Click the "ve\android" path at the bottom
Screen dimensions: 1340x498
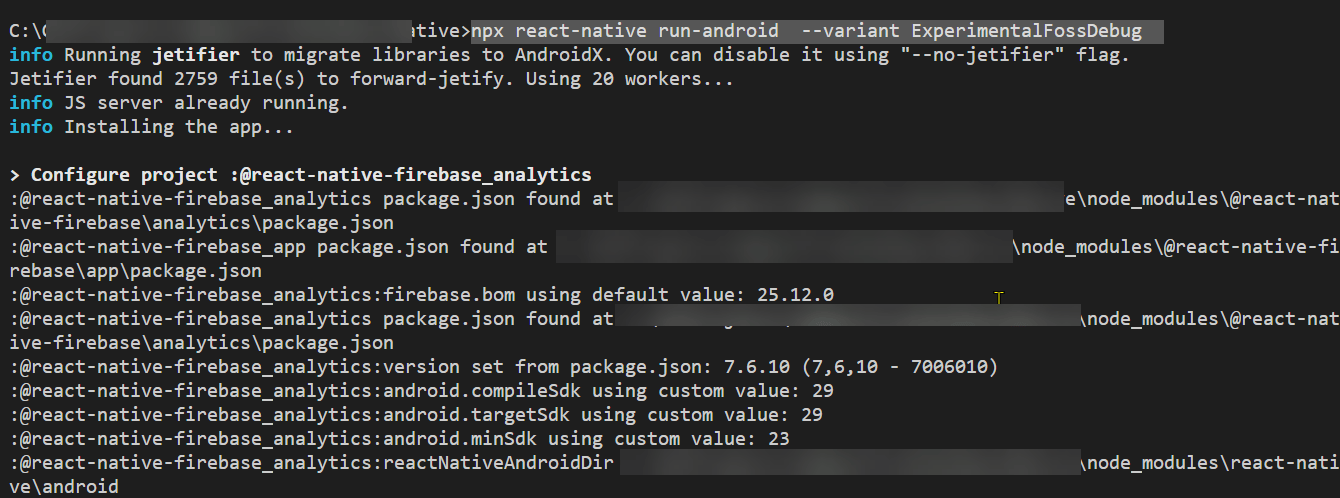(64, 487)
